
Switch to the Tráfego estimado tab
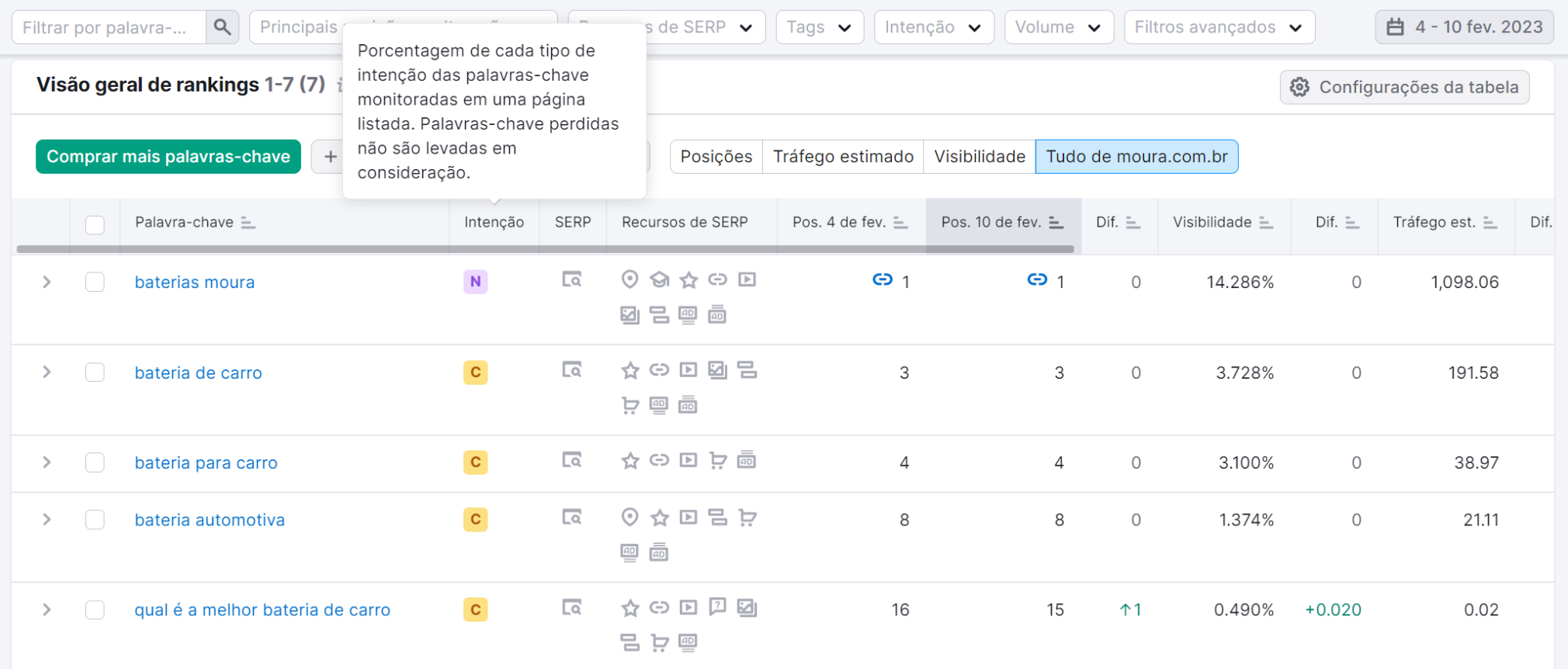pos(843,157)
